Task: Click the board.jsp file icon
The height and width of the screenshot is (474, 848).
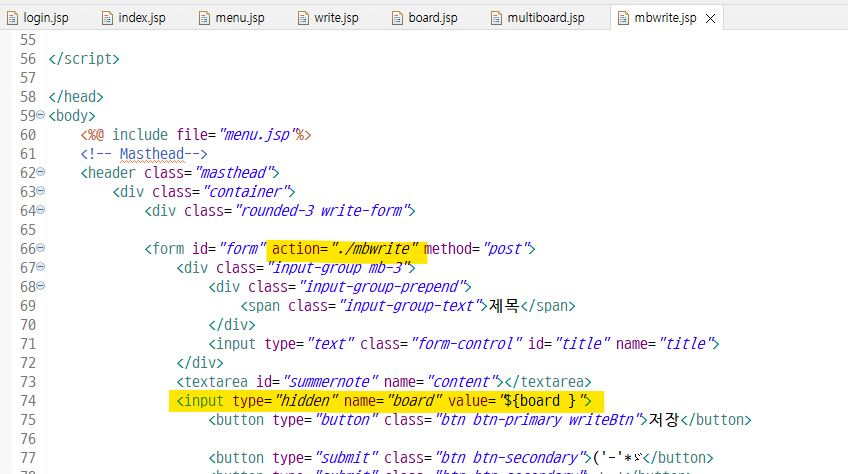Action: [x=398, y=18]
